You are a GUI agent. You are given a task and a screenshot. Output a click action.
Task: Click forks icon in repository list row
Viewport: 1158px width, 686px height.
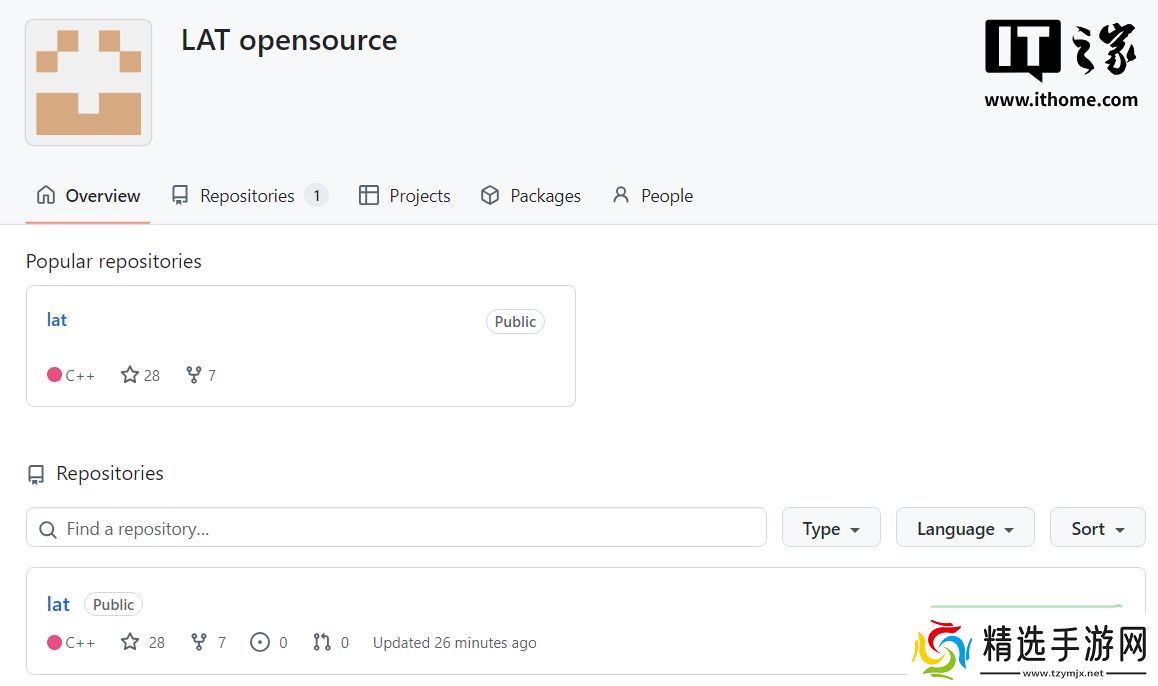tap(199, 642)
